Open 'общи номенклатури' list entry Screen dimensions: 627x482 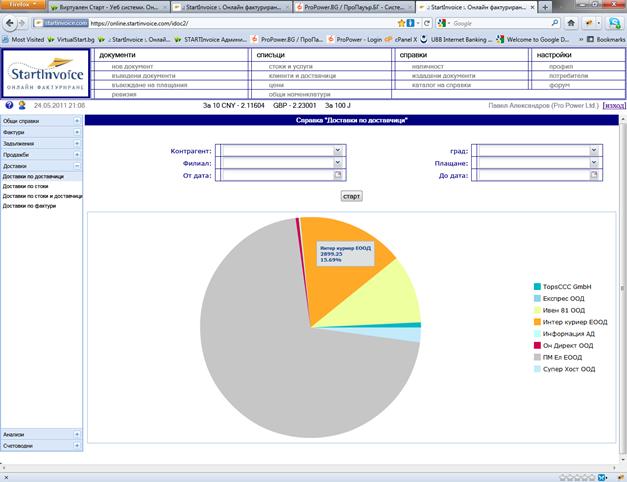[300, 94]
